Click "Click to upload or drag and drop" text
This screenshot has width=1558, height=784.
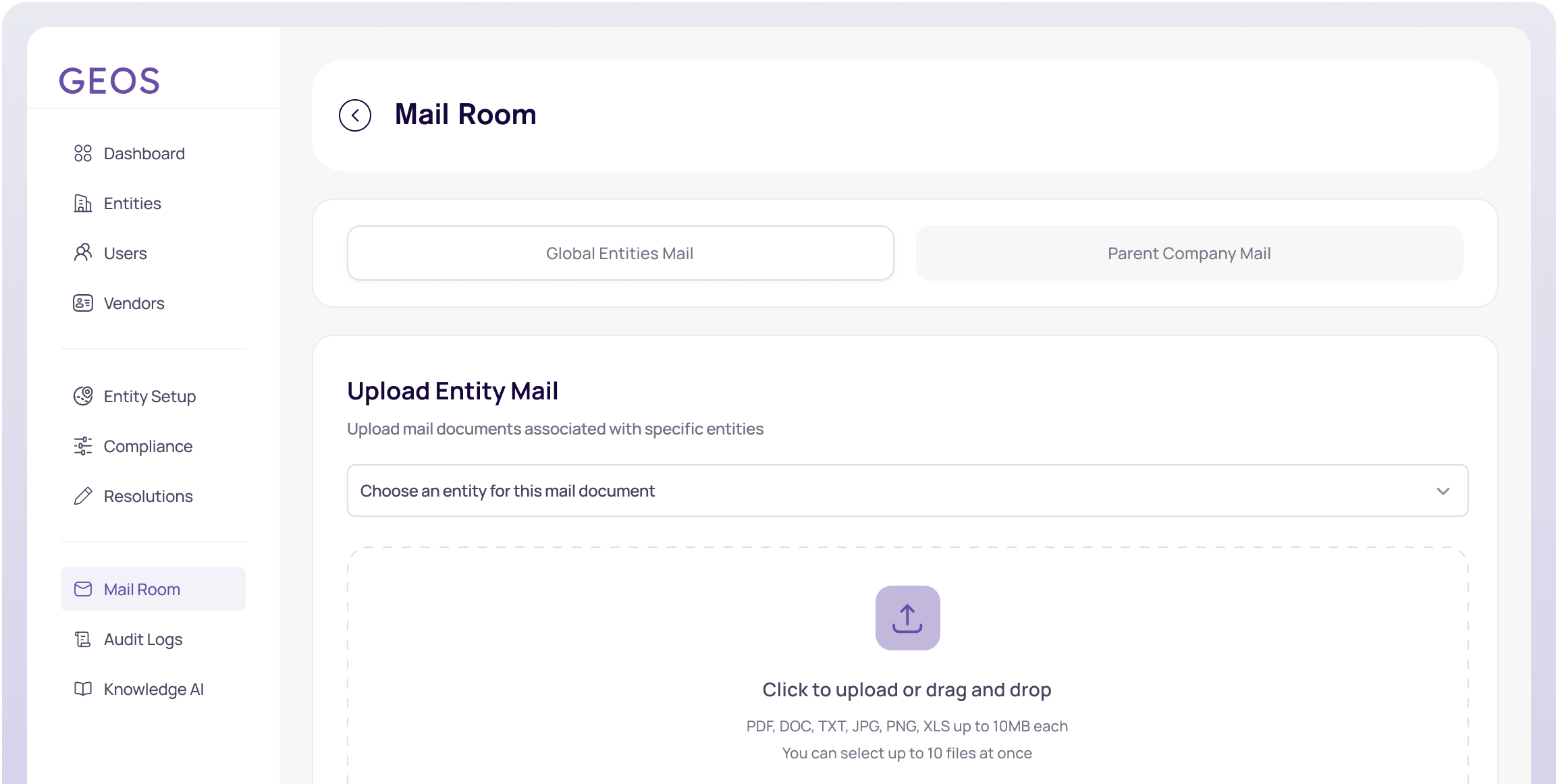pos(907,690)
